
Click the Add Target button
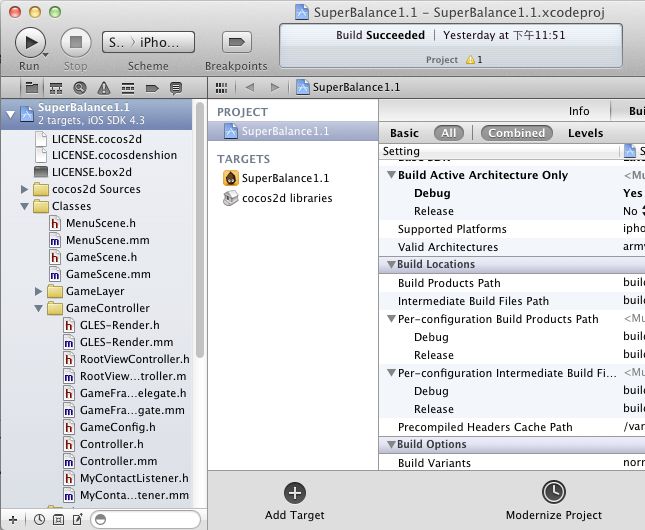tap(295, 501)
